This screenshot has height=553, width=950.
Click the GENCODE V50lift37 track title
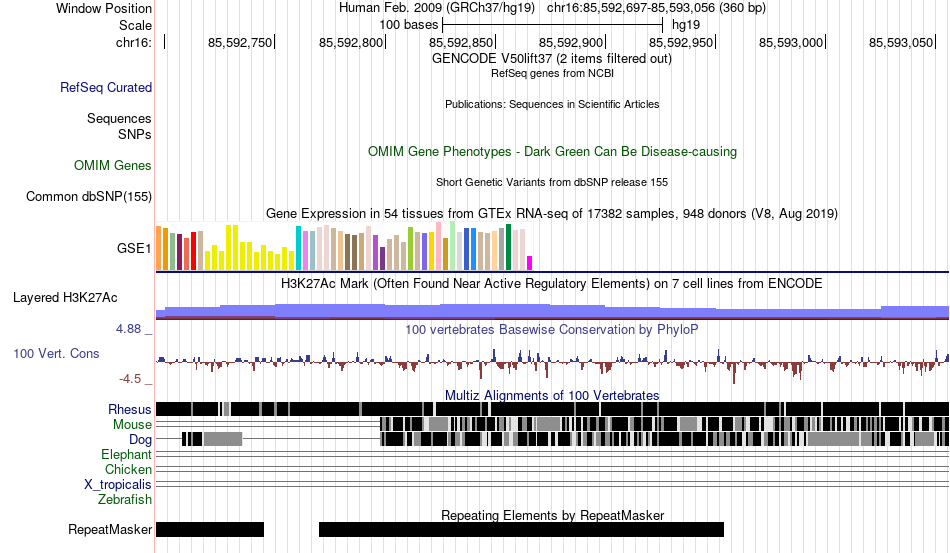coord(551,59)
